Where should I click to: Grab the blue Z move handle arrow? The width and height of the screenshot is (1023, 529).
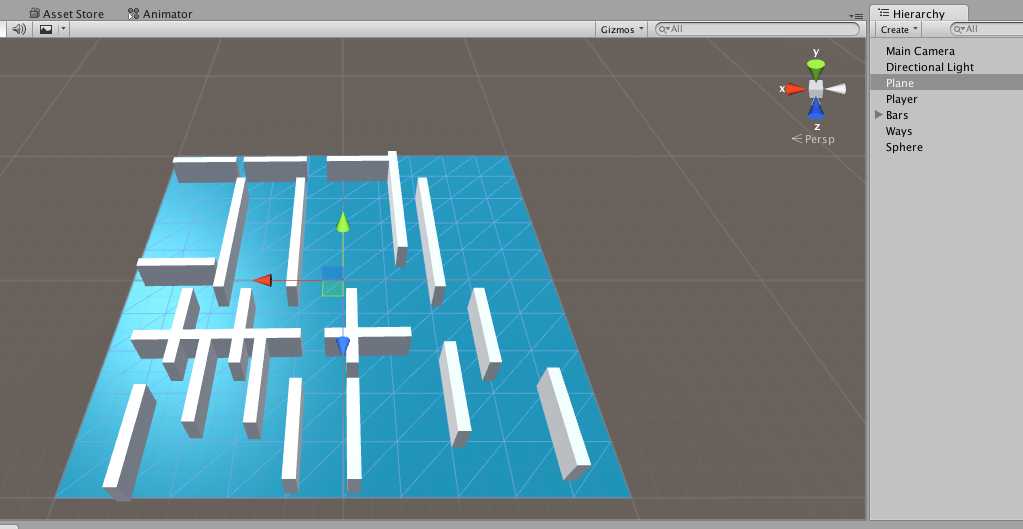coord(343,345)
